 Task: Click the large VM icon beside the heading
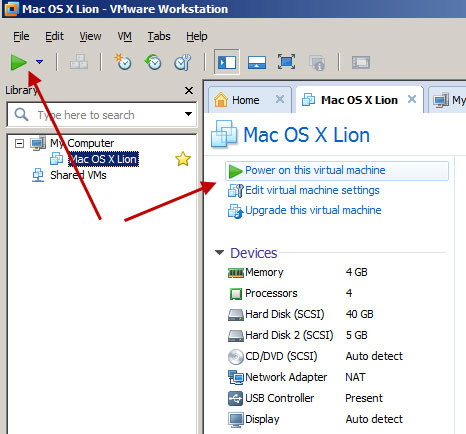[224, 134]
